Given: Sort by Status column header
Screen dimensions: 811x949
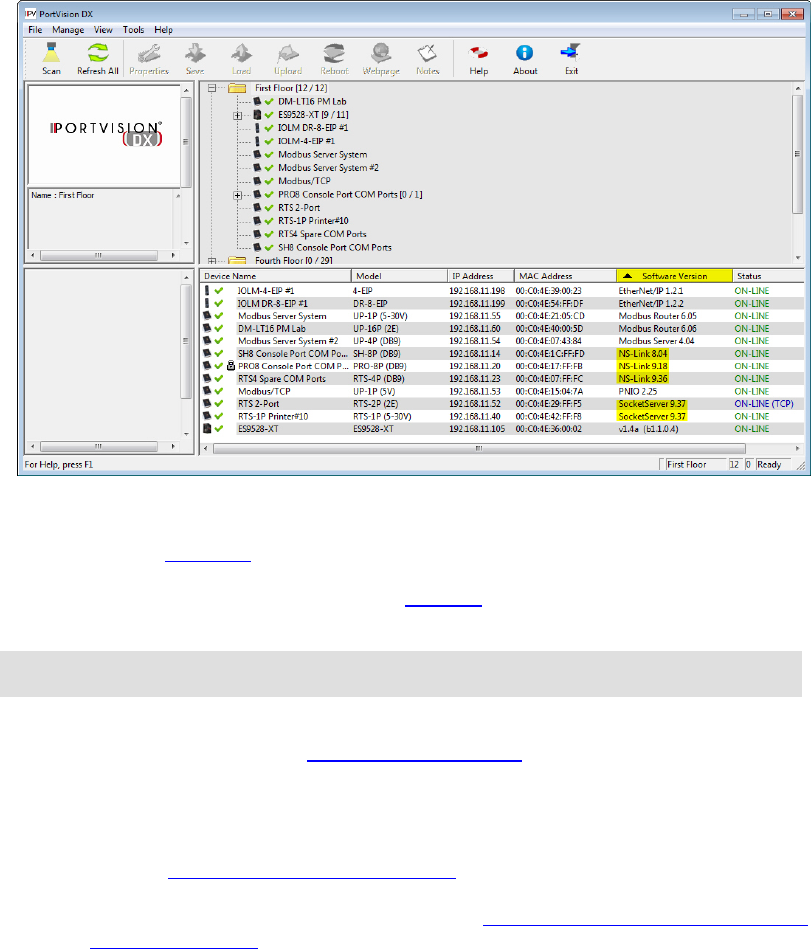Looking at the screenshot, I should click(767, 276).
